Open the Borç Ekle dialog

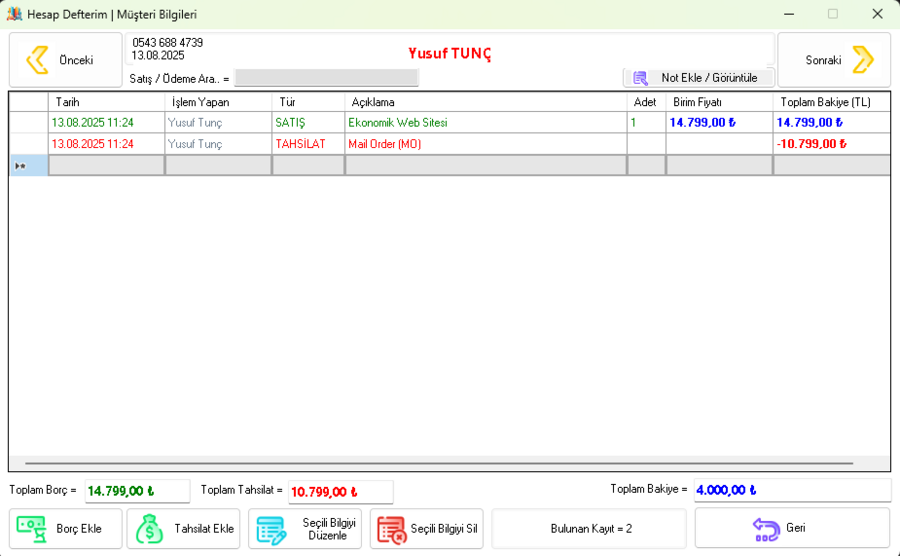pyautogui.click(x=65, y=528)
